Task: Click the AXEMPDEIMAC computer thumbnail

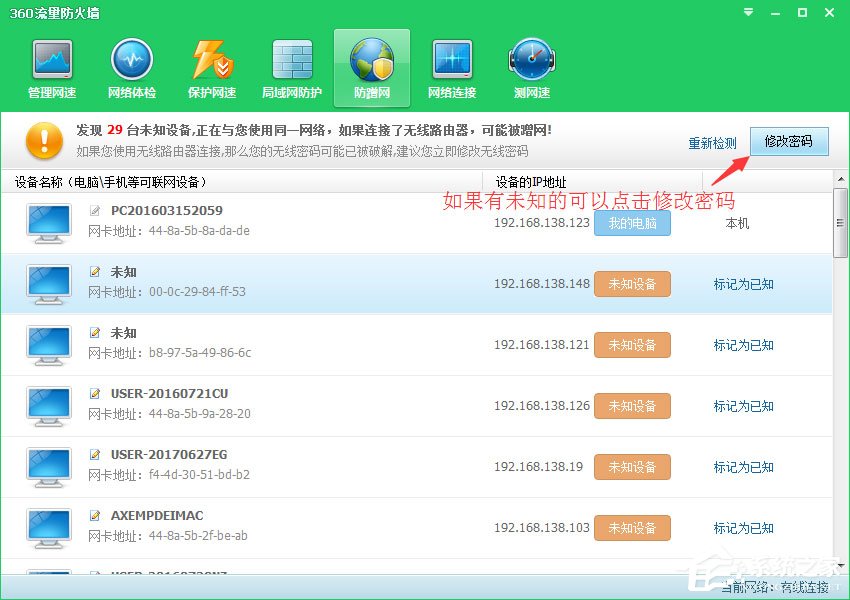Action: pos(48,528)
